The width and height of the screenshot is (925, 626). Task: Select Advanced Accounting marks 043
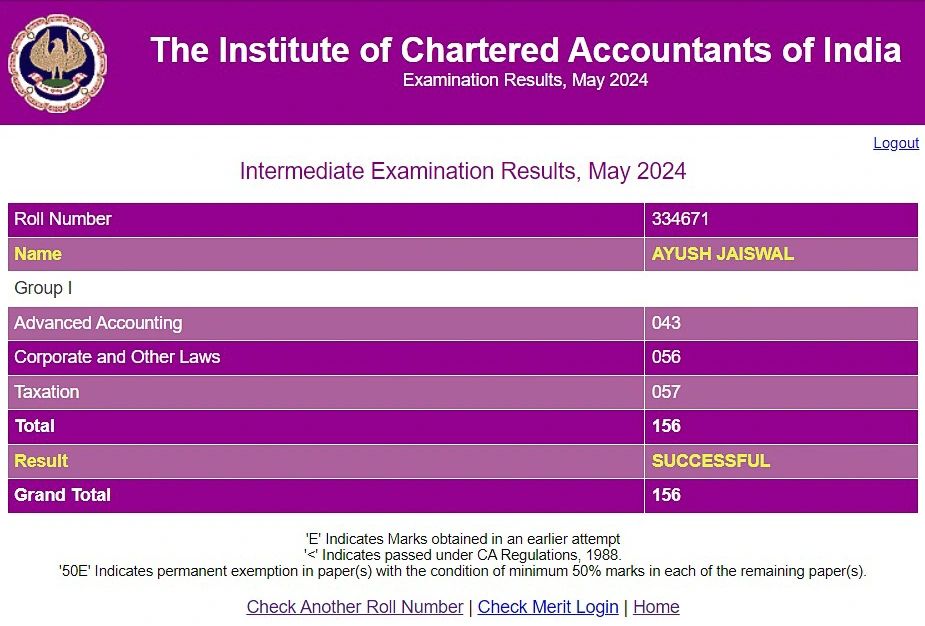coord(666,323)
